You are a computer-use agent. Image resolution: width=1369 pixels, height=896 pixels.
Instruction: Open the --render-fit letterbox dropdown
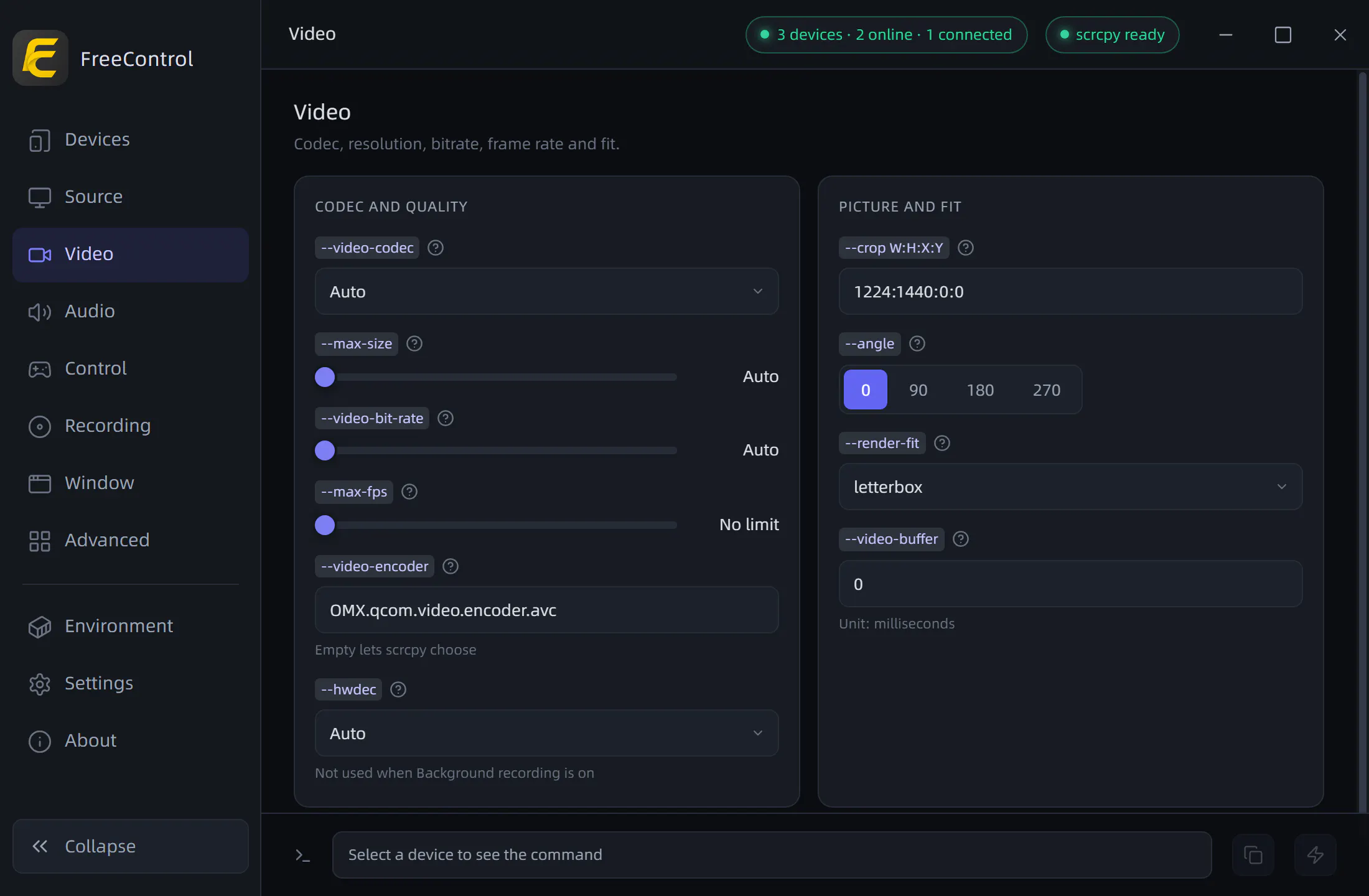click(1071, 487)
